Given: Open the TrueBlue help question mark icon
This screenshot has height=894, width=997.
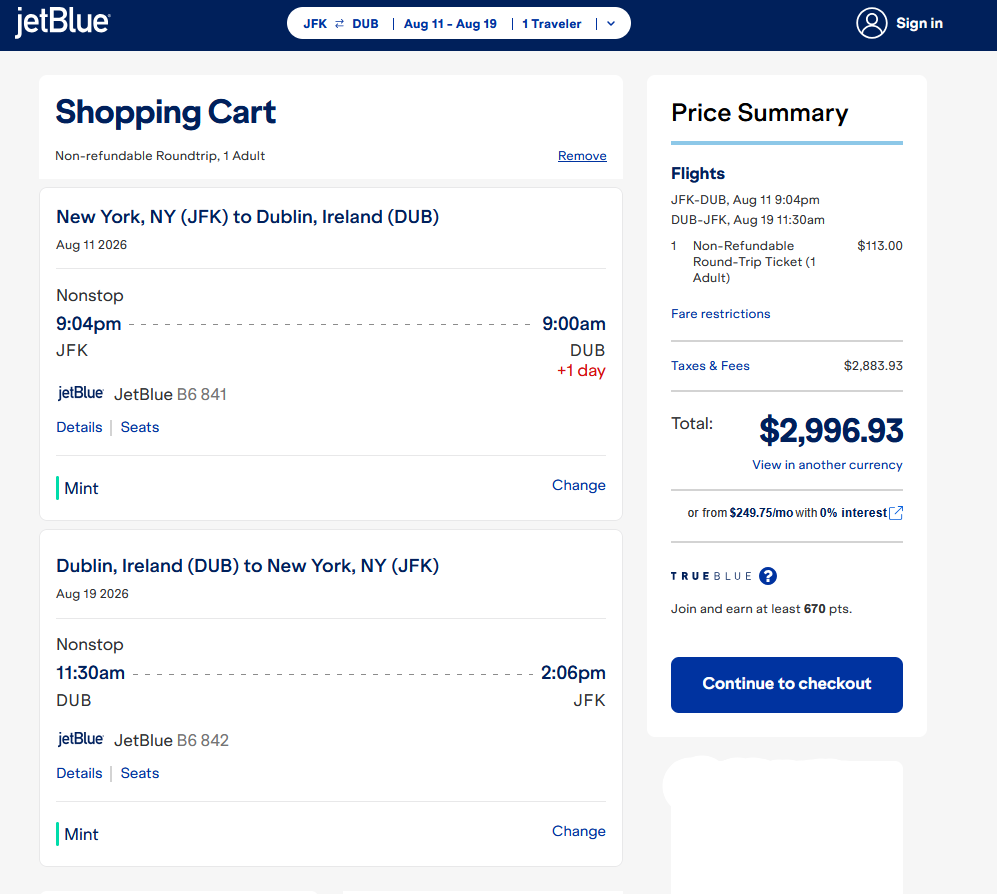Looking at the screenshot, I should click(767, 576).
